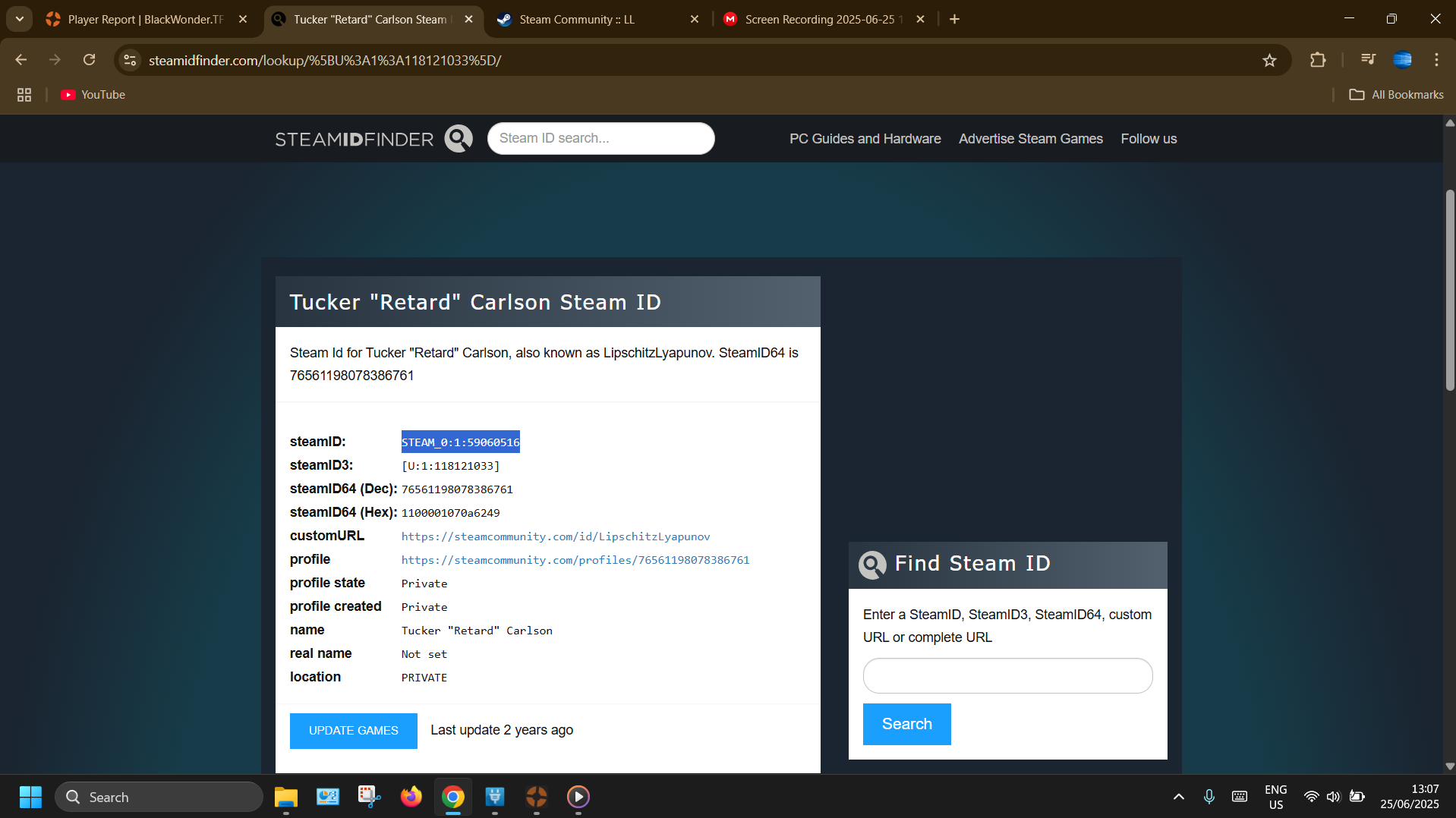Click the Last update 2 years ago text
1456x818 pixels.
[x=502, y=730]
